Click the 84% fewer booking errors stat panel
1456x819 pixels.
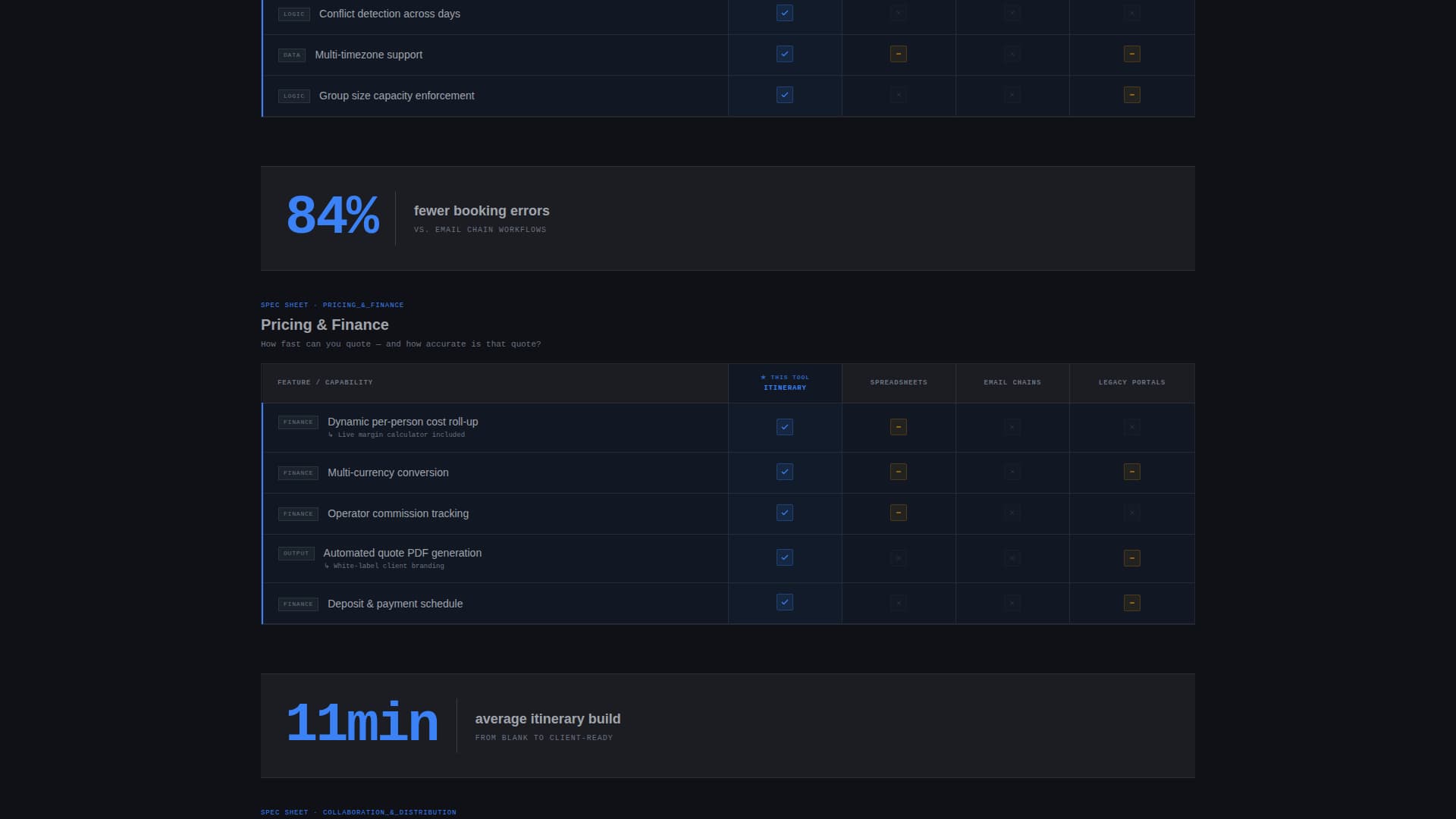(727, 218)
